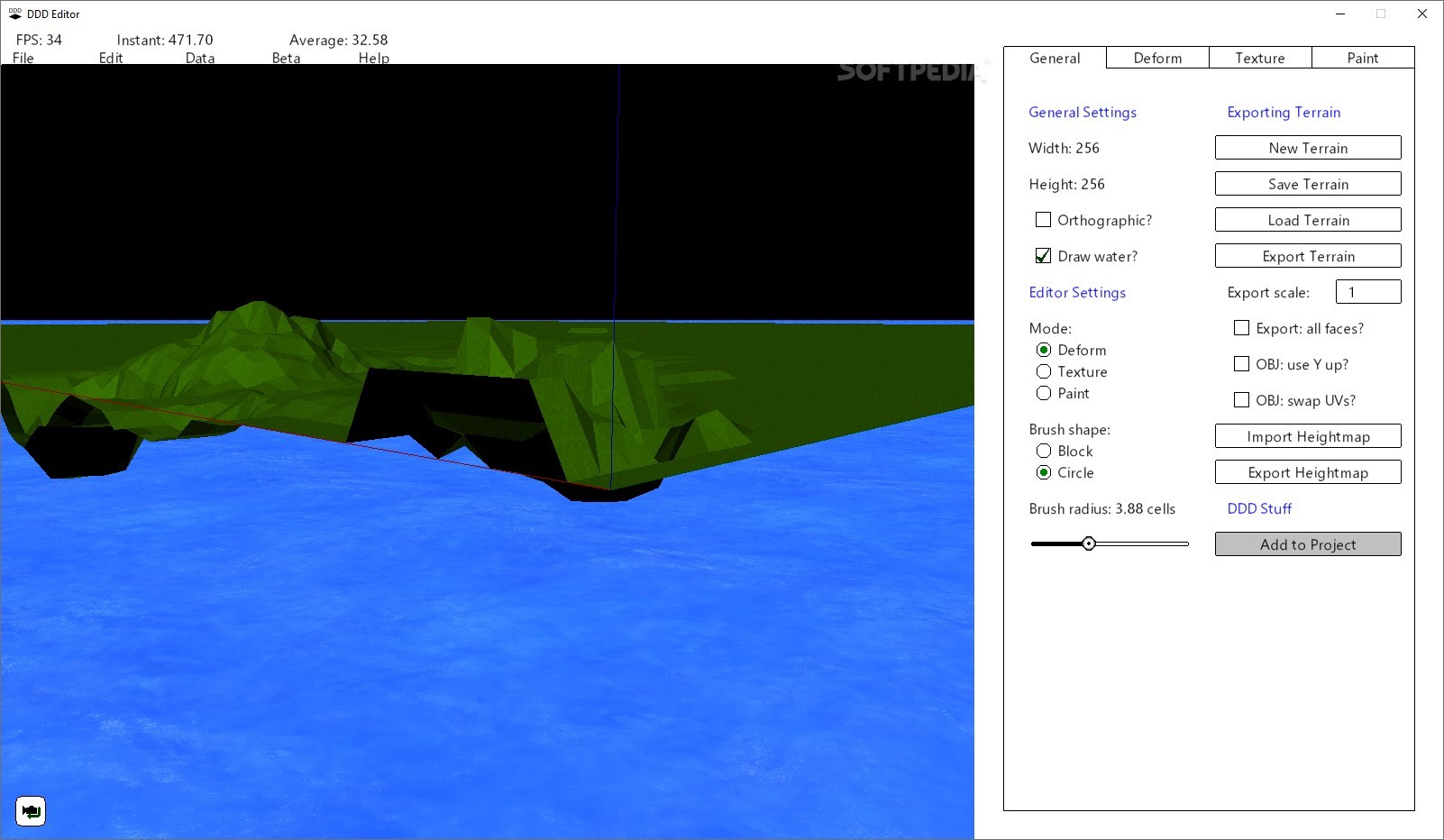
Task: Switch to the Texture tab
Action: (1260, 58)
